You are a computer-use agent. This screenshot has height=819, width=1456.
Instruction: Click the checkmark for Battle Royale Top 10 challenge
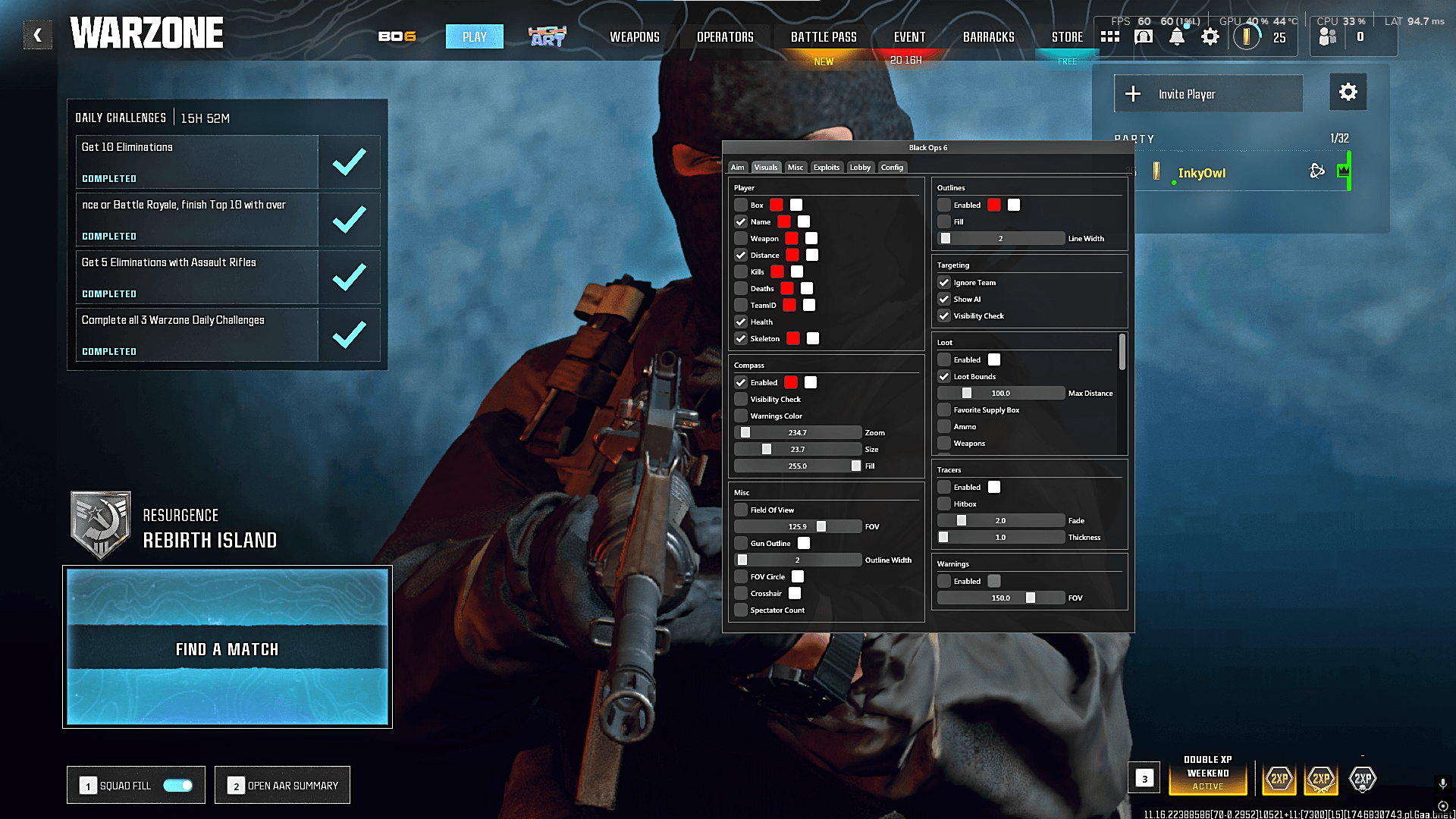[x=350, y=219]
